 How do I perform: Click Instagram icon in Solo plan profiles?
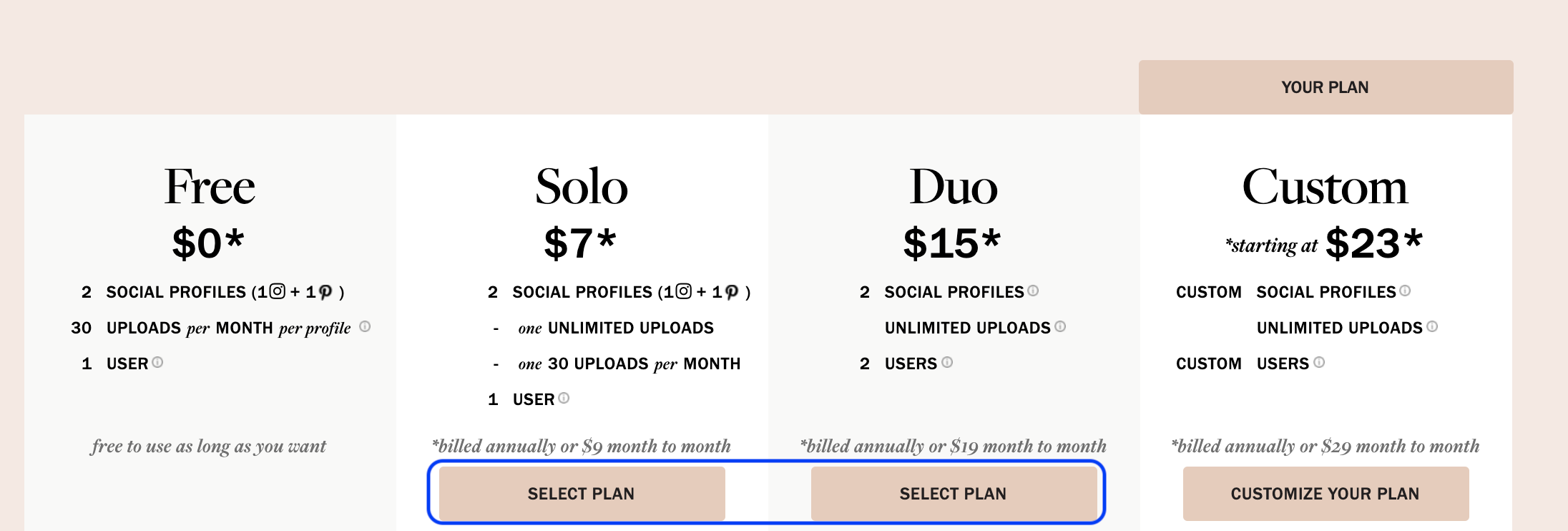pos(684,291)
